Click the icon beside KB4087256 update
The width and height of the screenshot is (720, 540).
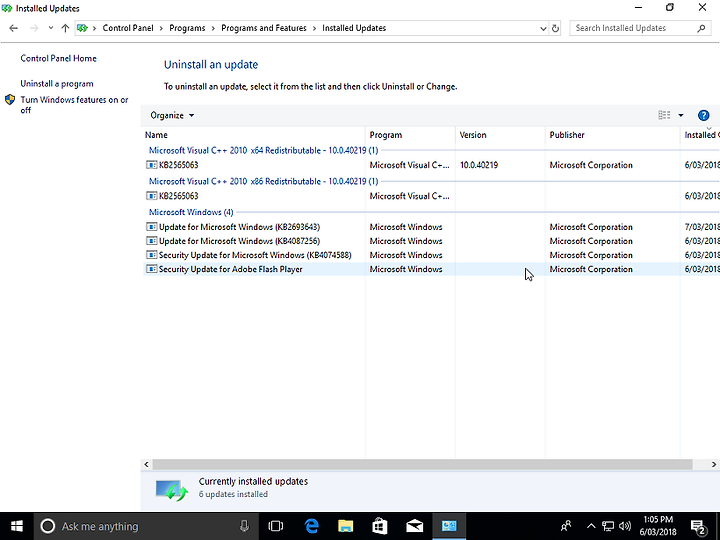coord(151,241)
